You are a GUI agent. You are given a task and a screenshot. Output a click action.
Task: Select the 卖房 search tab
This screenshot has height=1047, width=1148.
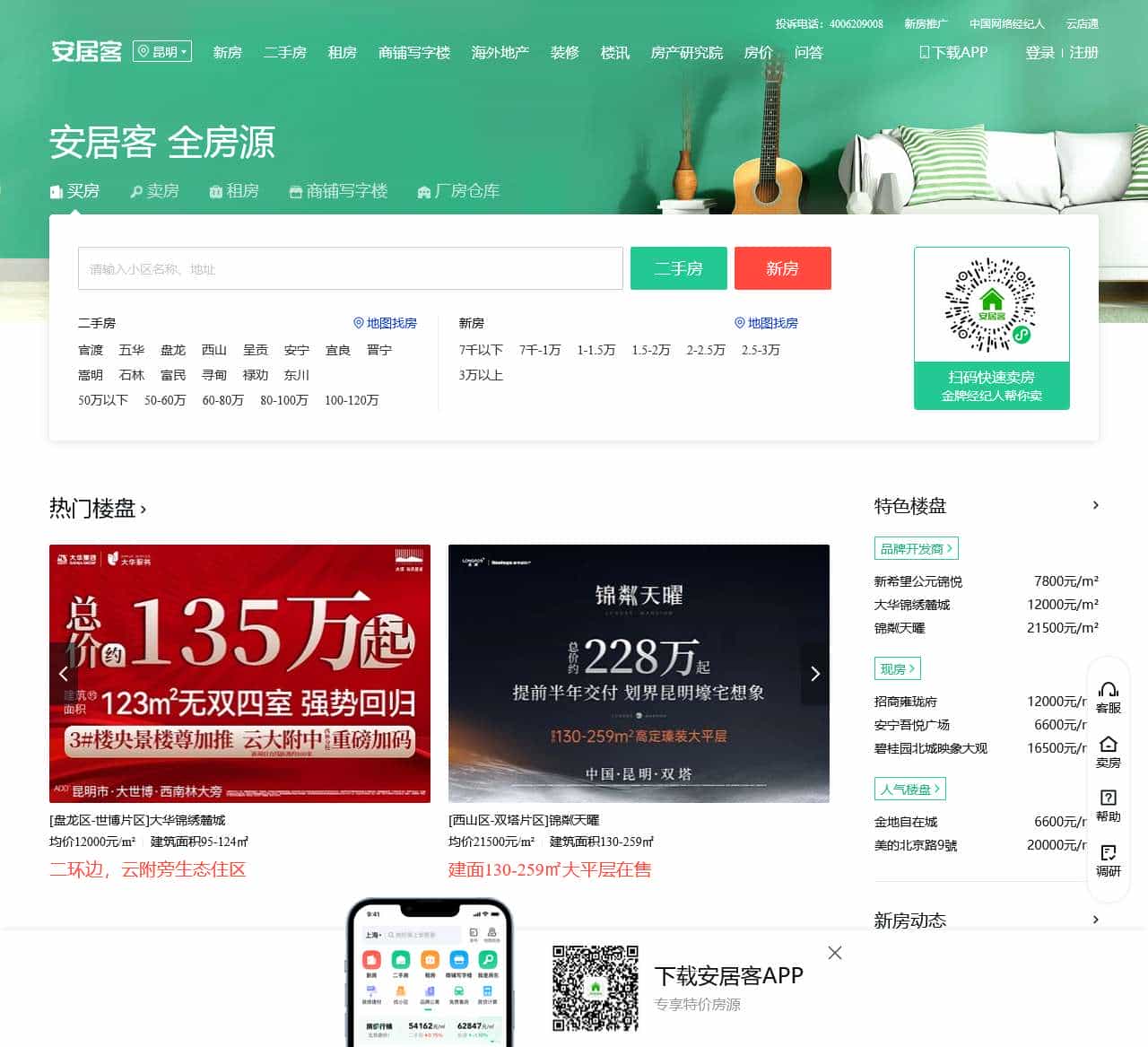tap(154, 191)
